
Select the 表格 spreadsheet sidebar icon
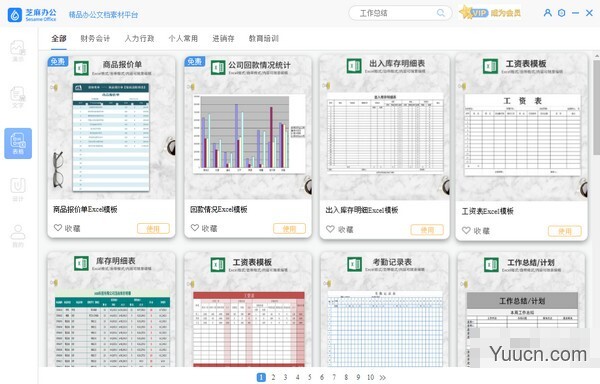[18, 143]
